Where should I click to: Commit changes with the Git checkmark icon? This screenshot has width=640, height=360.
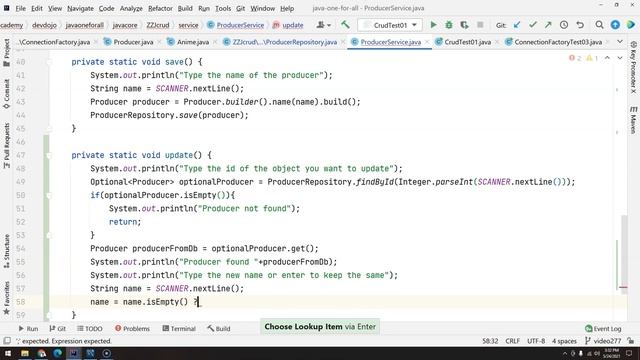533,25
